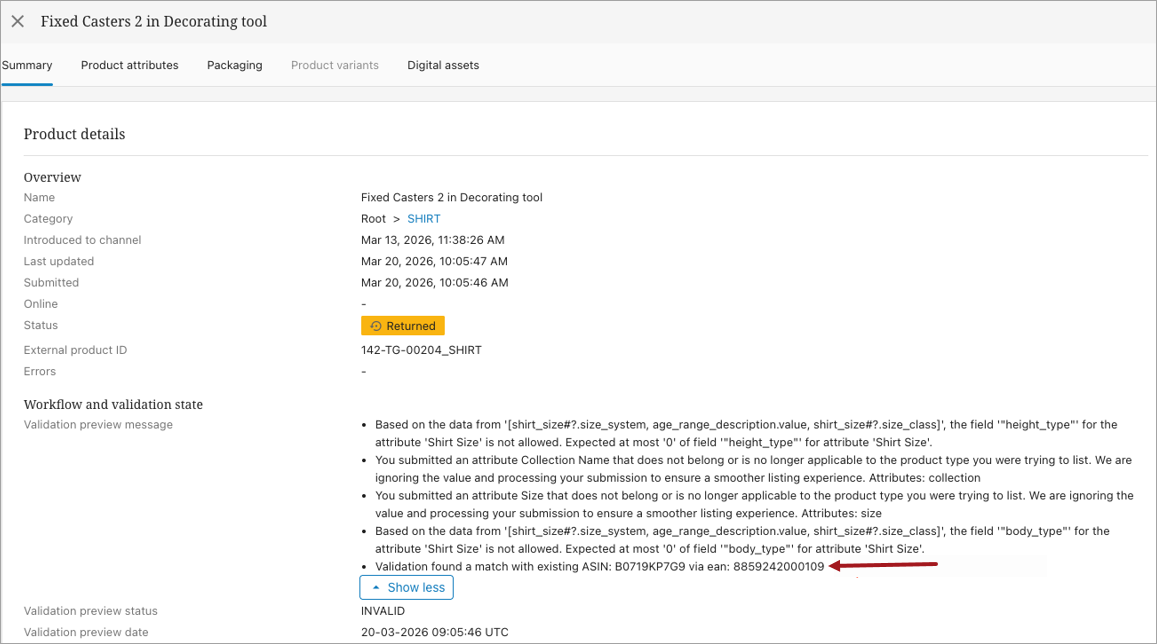This screenshot has width=1157, height=644.
Task: Click the Last updated timestamp value
Action: click(434, 262)
